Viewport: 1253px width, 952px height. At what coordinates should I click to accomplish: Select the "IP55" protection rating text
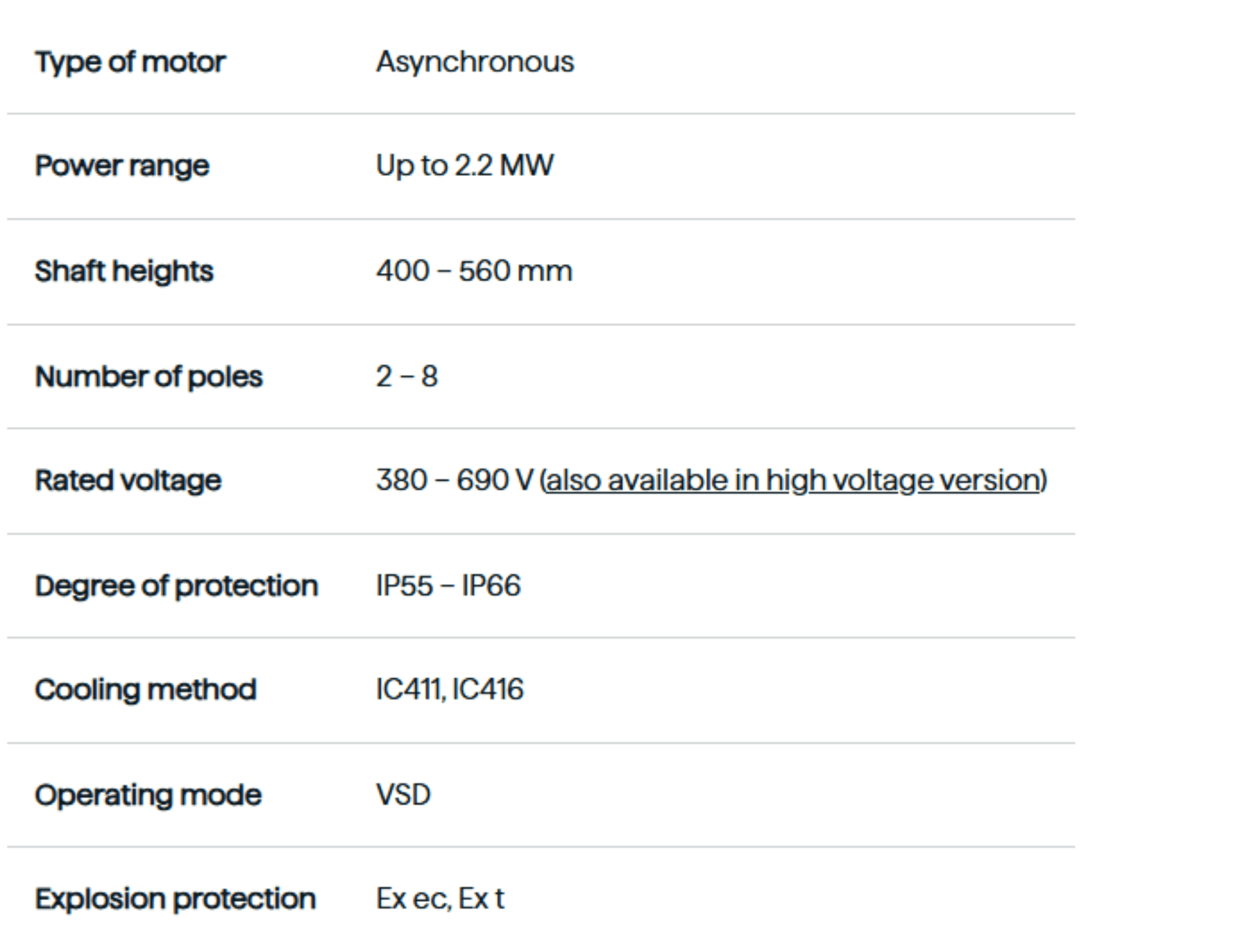tap(404, 586)
